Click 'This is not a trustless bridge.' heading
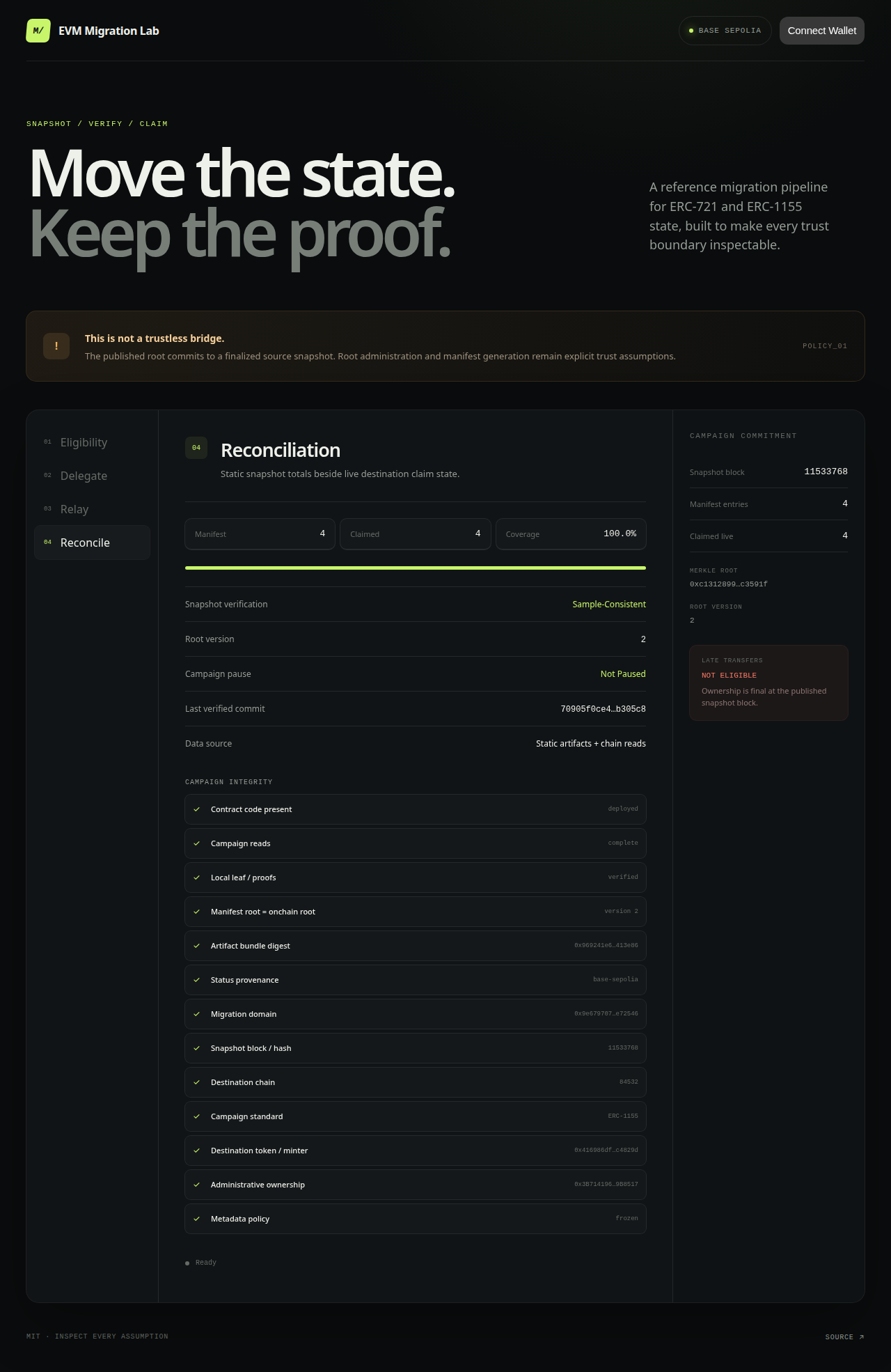Image resolution: width=891 pixels, height=1372 pixels. pyautogui.click(x=155, y=338)
